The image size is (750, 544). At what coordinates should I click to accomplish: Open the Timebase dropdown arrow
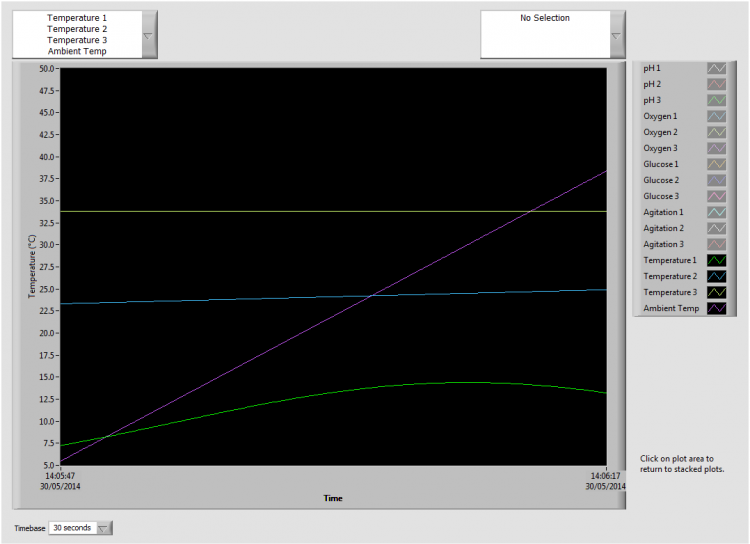click(x=103, y=528)
